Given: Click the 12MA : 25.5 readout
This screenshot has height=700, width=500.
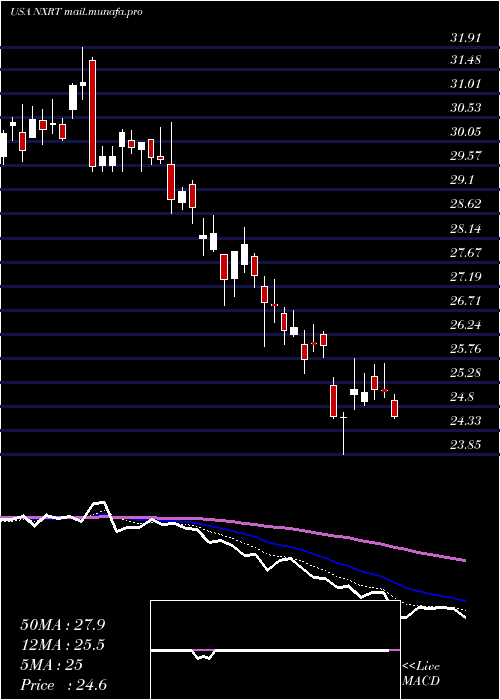Looking at the screenshot, I should click(63, 645).
